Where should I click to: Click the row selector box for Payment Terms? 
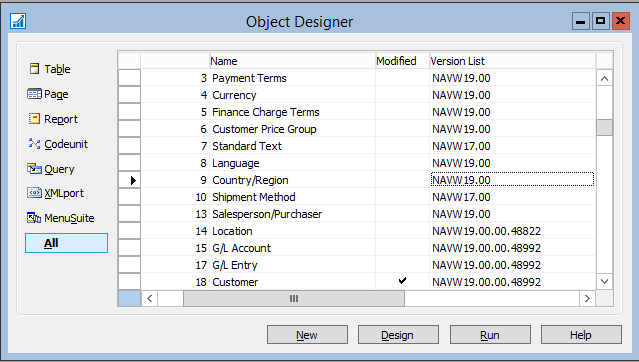[129, 77]
